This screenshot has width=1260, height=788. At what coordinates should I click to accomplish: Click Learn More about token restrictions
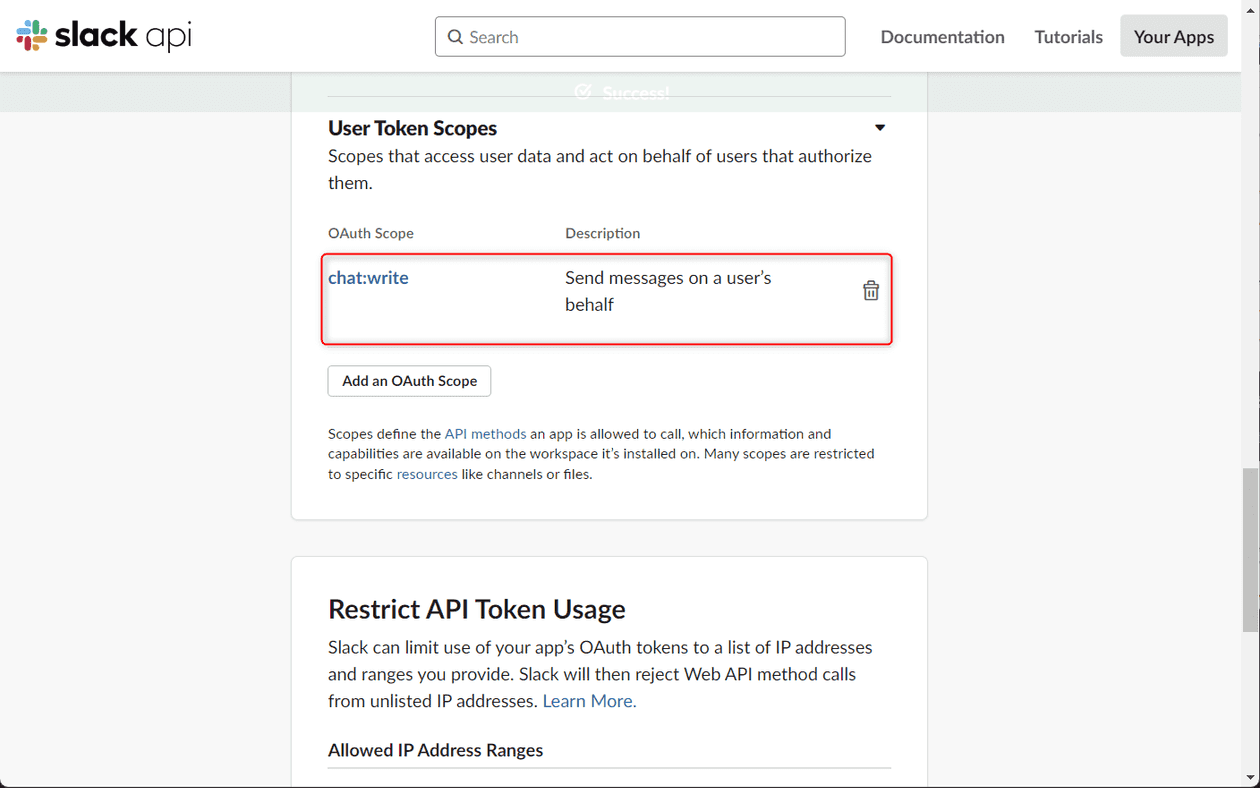click(x=588, y=701)
